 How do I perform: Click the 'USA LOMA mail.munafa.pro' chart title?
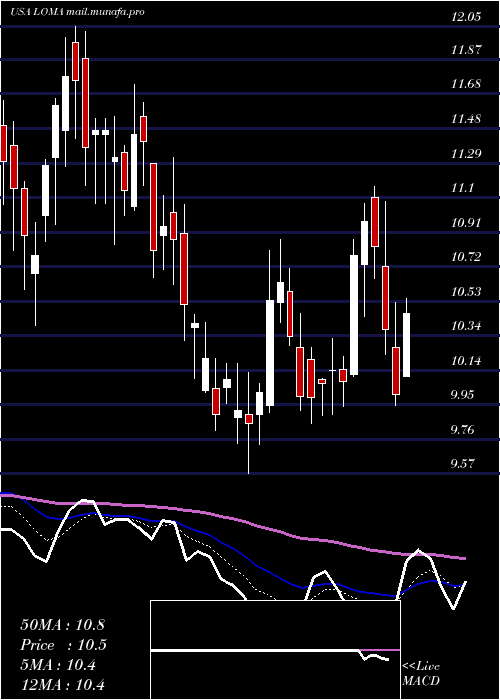coord(77,12)
